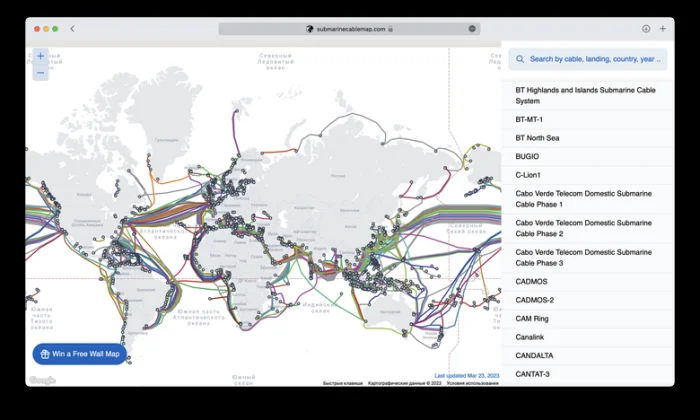Focus the cable search input field
700x420 pixels.
[x=588, y=59]
